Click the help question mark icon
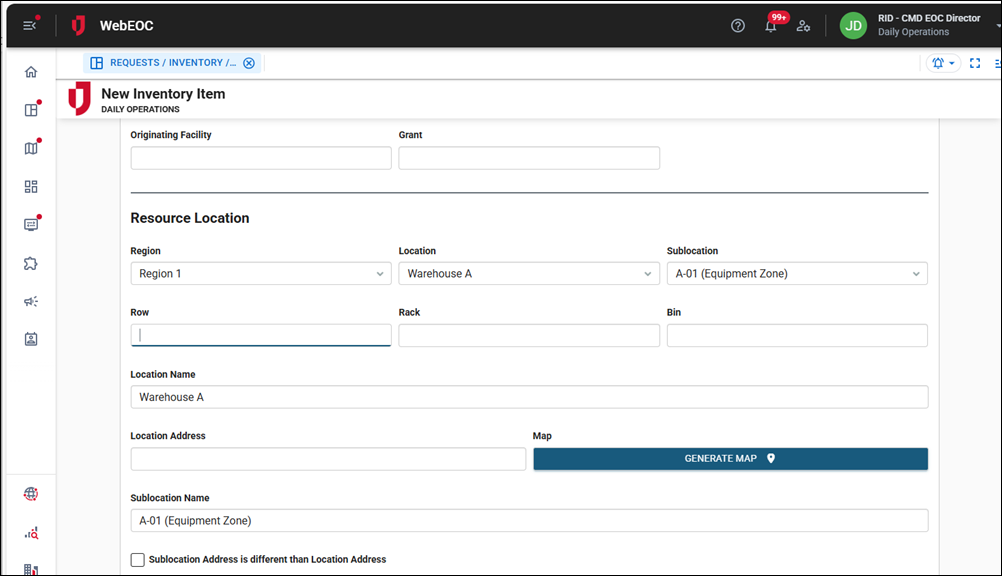The image size is (1002, 576). 738,26
